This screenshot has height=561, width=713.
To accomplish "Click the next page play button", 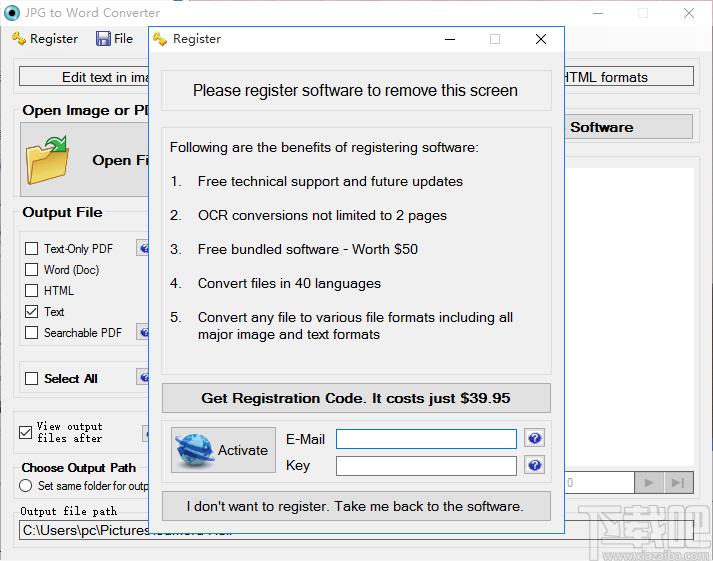I will click(649, 482).
